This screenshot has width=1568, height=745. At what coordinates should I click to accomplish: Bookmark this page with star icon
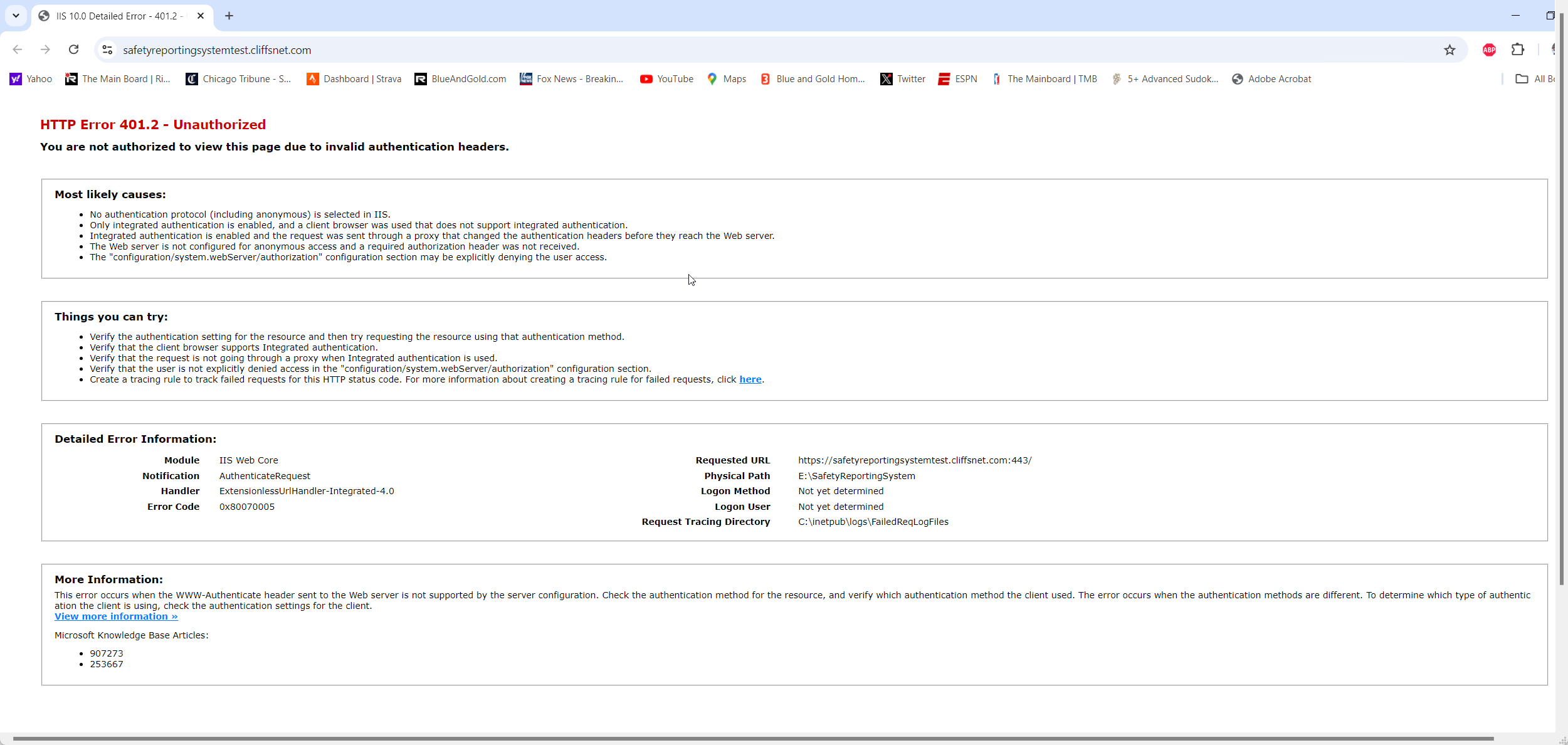coord(1450,50)
